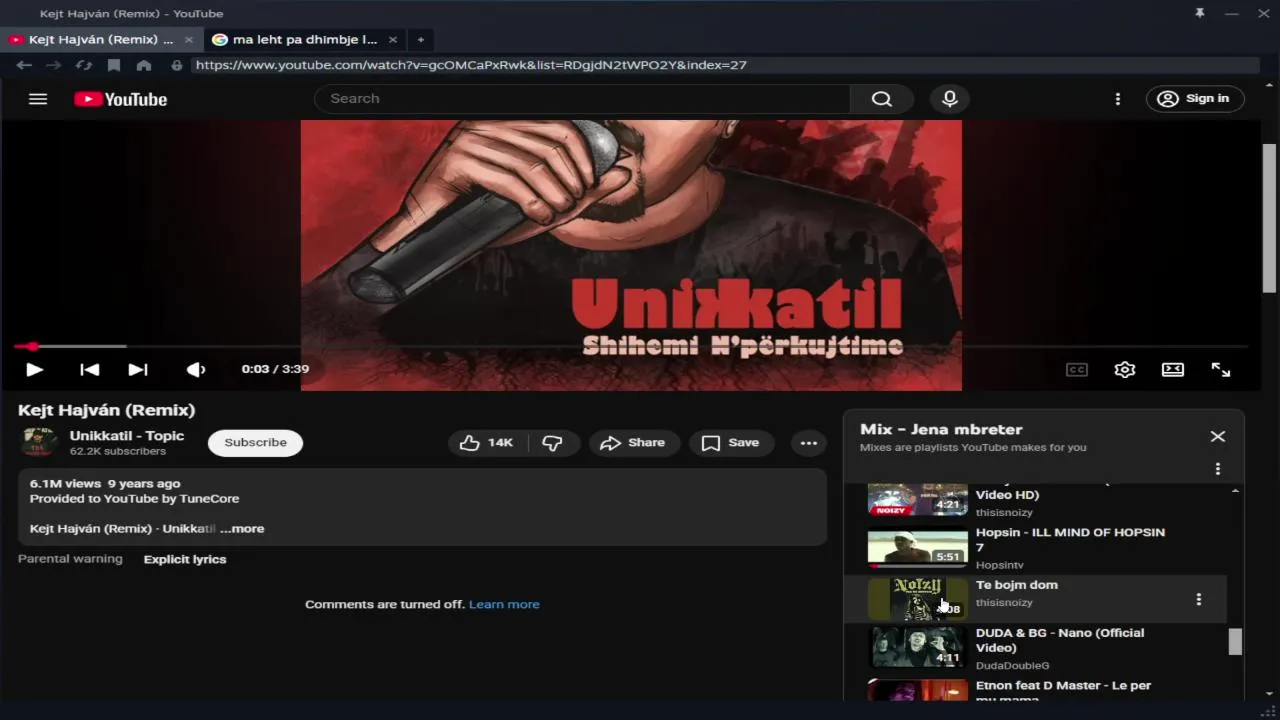The width and height of the screenshot is (1280, 720).
Task: Sign in to YouTube
Action: [x=1195, y=99]
